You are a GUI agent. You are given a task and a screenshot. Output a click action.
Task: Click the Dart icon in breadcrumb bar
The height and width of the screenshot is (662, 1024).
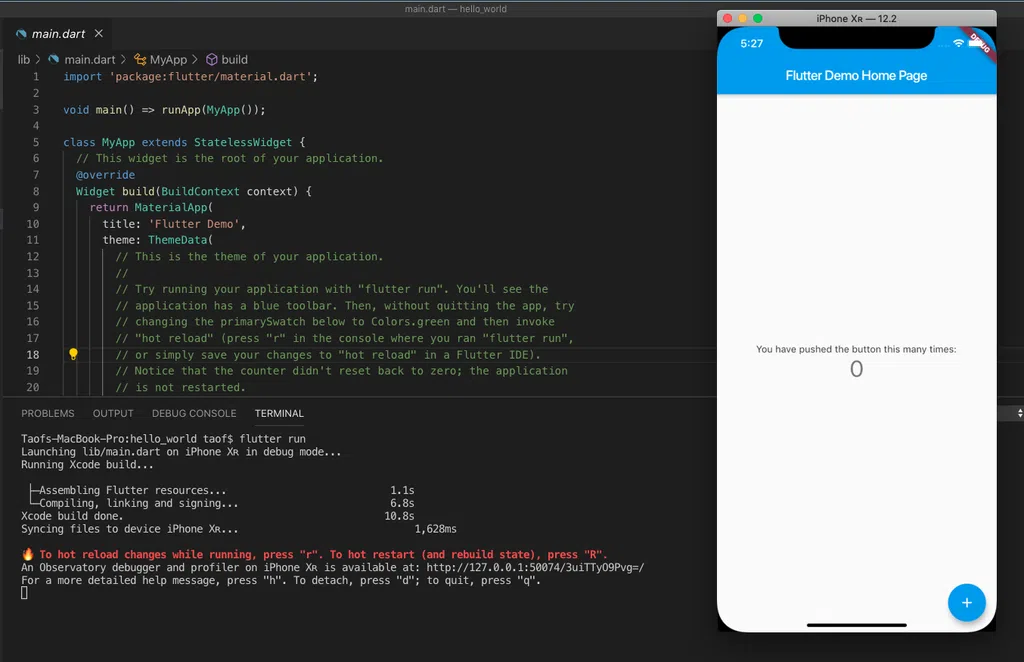click(54, 59)
